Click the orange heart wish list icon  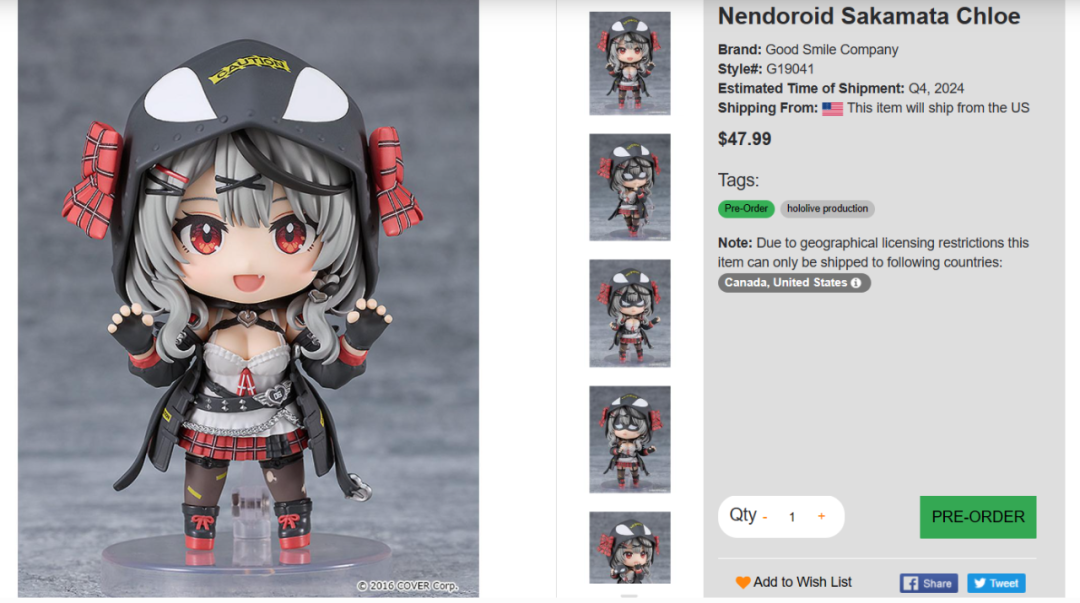[x=742, y=582]
